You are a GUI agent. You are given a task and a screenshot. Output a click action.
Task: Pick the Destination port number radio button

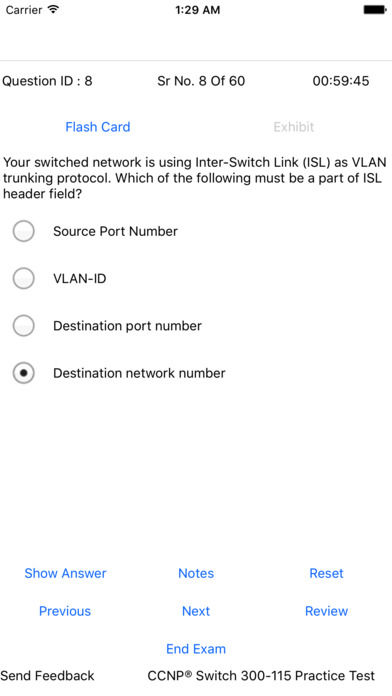click(24, 326)
